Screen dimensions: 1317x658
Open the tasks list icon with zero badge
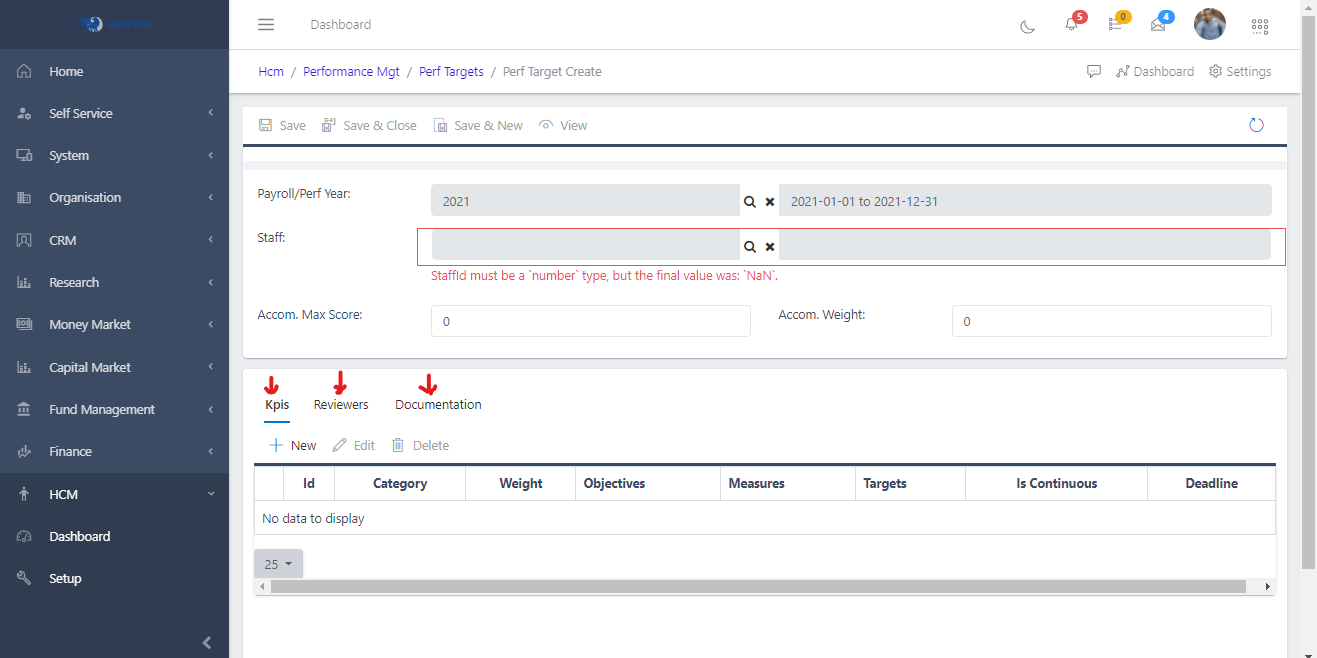click(1114, 24)
